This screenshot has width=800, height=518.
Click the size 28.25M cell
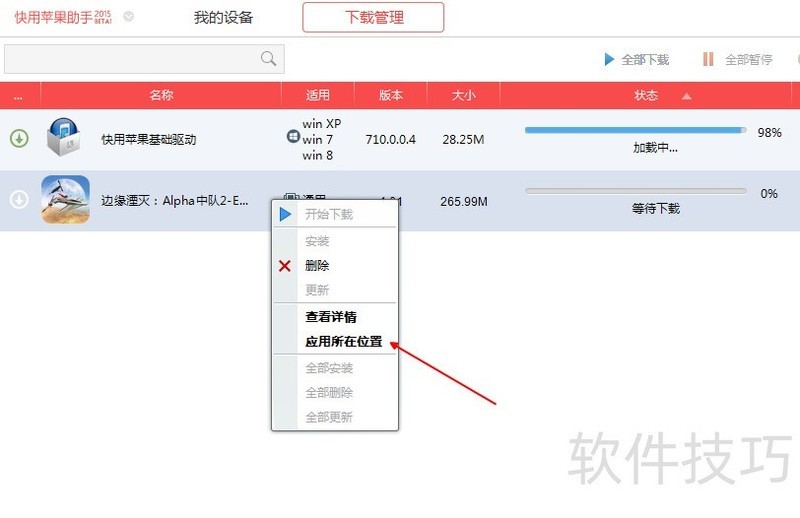pos(463,139)
